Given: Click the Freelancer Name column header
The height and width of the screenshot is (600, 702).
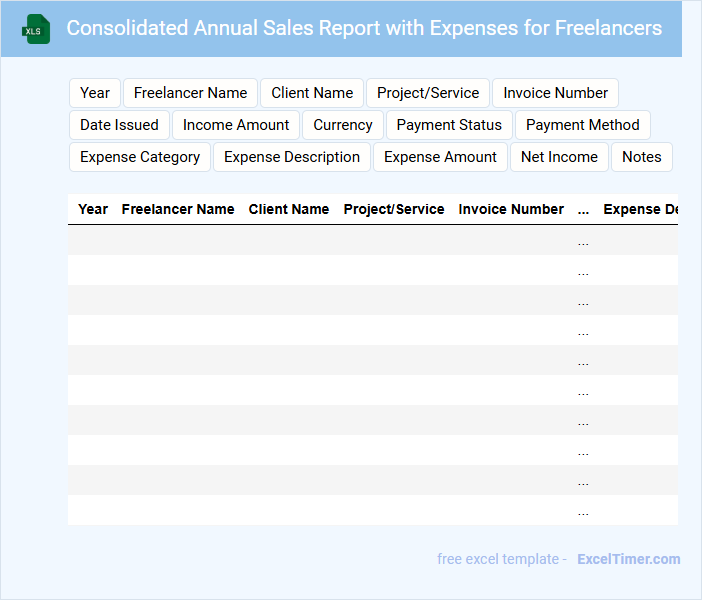Looking at the screenshot, I should (x=178, y=209).
